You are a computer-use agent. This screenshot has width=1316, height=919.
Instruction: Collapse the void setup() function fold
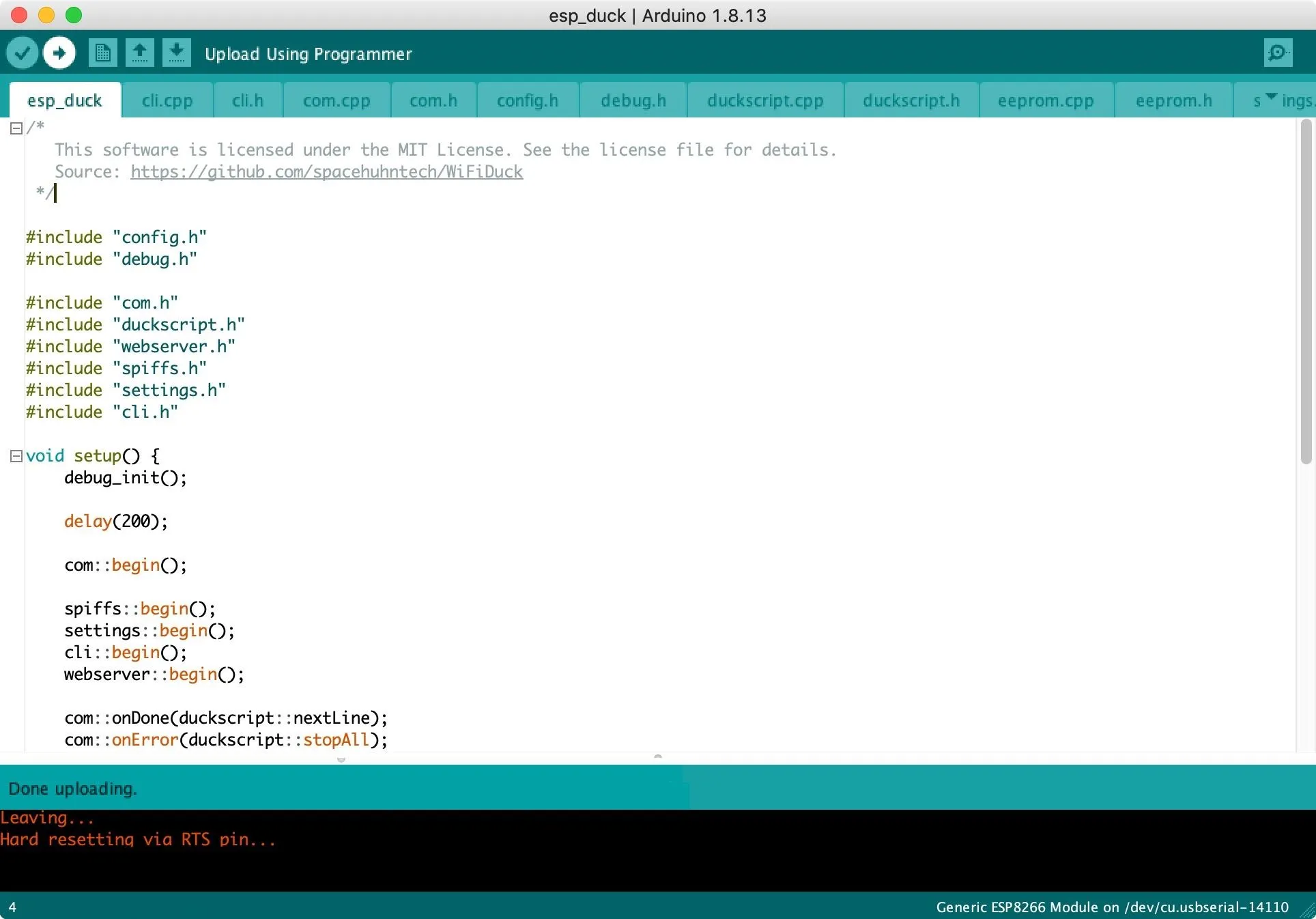coord(16,456)
